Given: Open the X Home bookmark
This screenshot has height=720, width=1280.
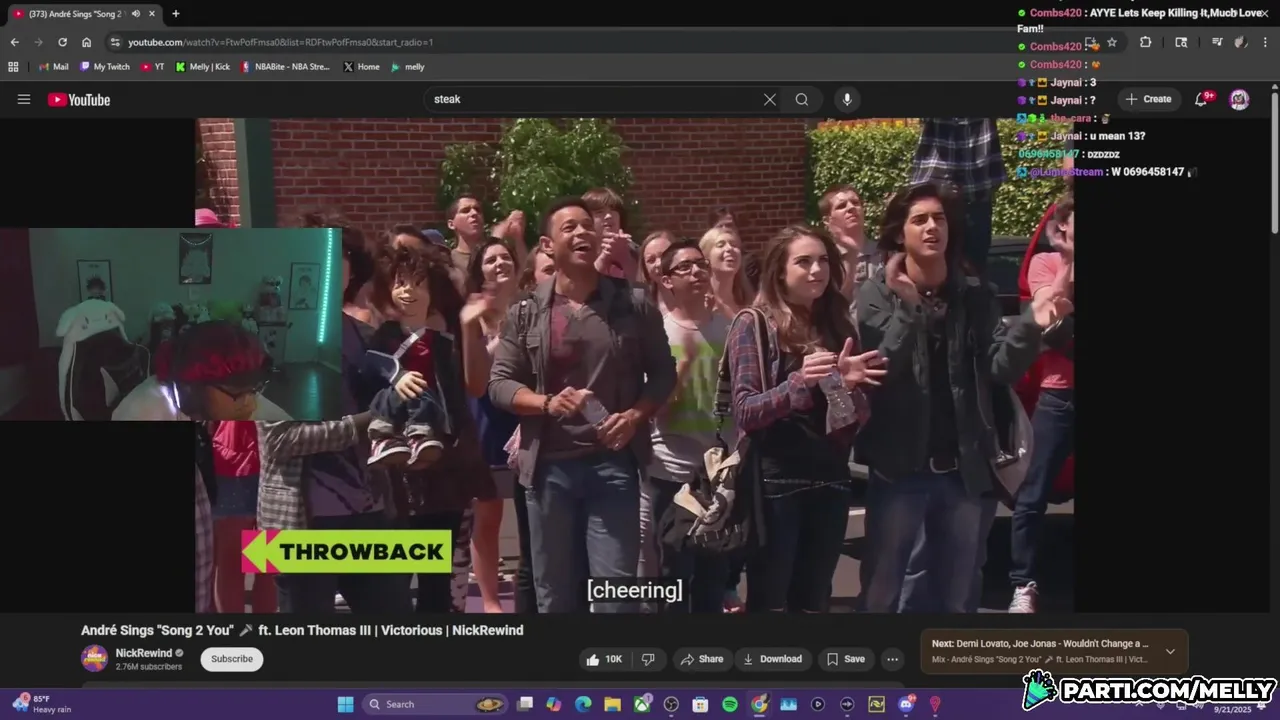Looking at the screenshot, I should tap(361, 67).
